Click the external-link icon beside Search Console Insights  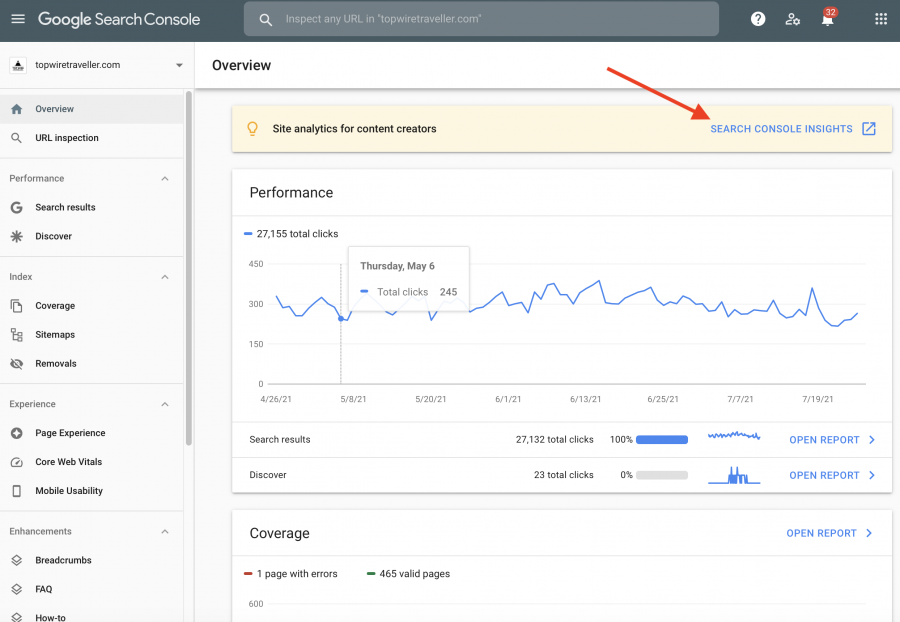[869, 129]
